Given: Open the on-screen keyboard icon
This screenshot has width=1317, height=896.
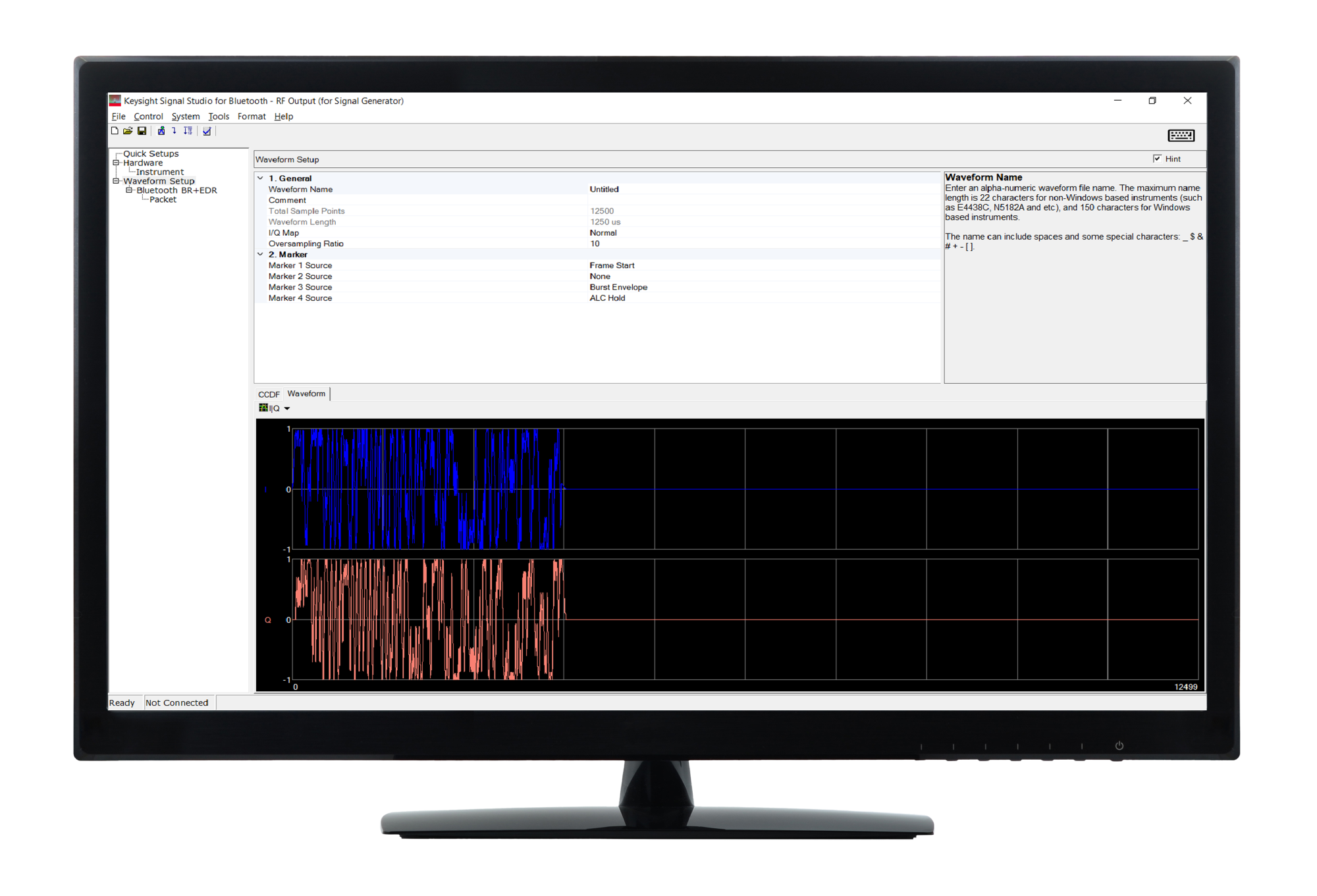Looking at the screenshot, I should (1181, 136).
